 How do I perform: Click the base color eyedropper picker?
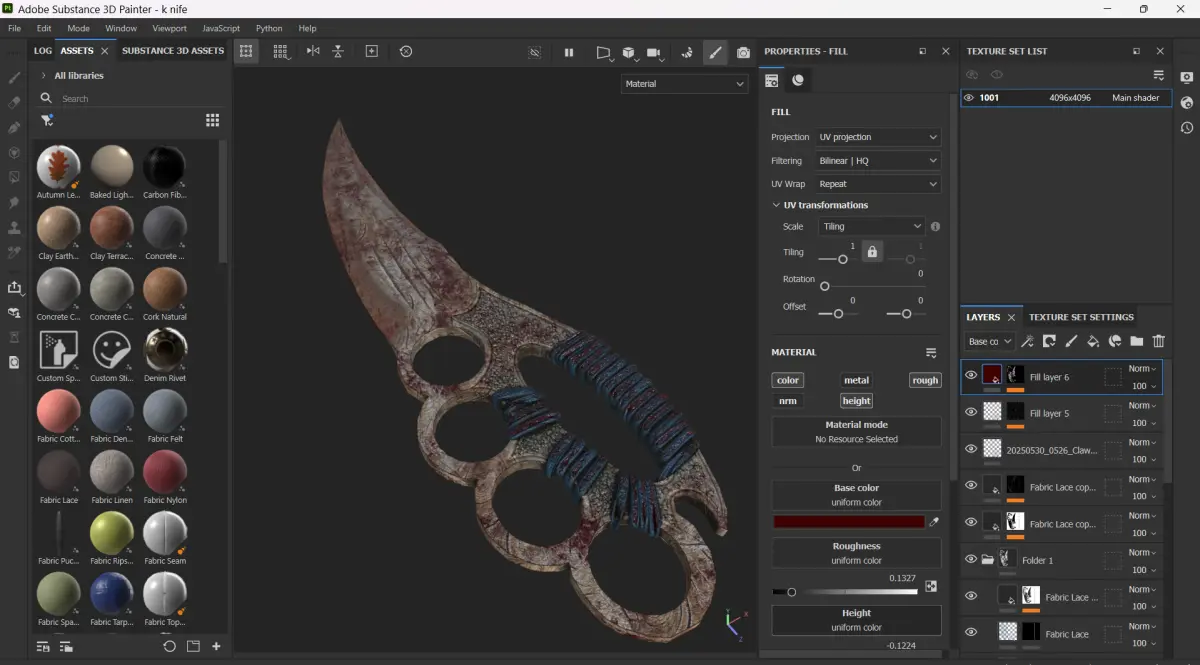click(934, 522)
